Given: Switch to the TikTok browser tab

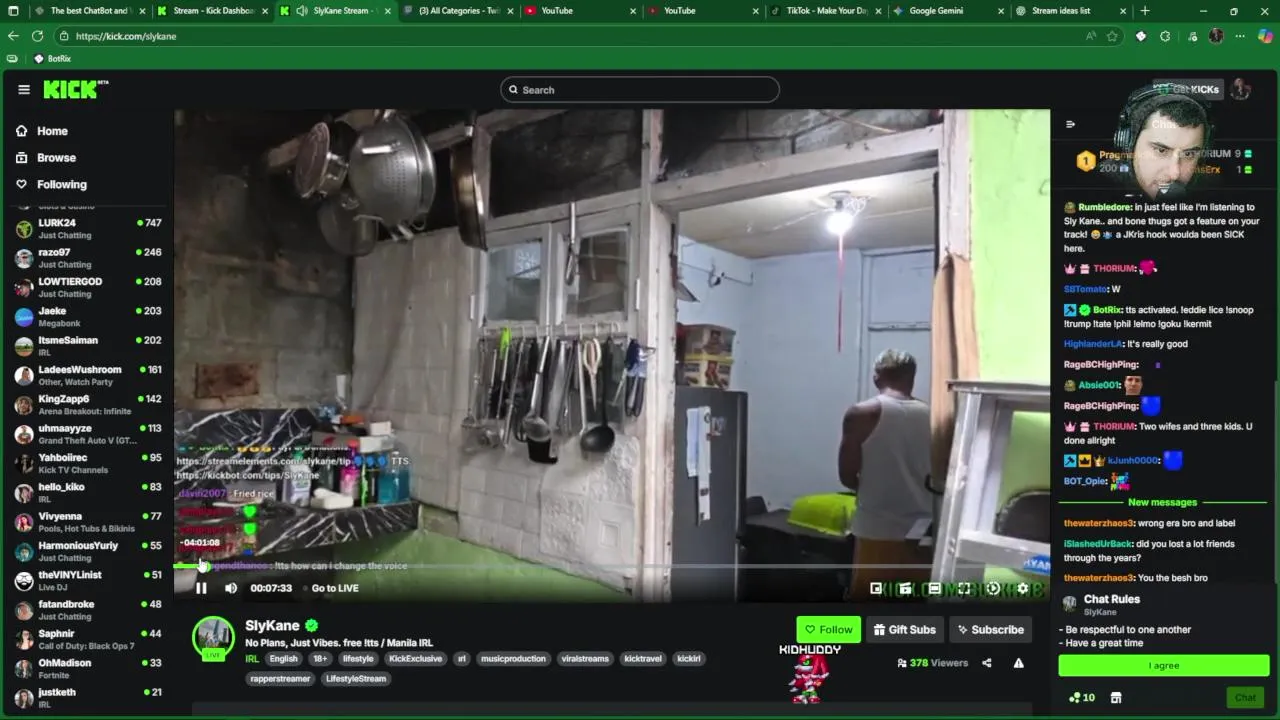Looking at the screenshot, I should [x=826, y=11].
